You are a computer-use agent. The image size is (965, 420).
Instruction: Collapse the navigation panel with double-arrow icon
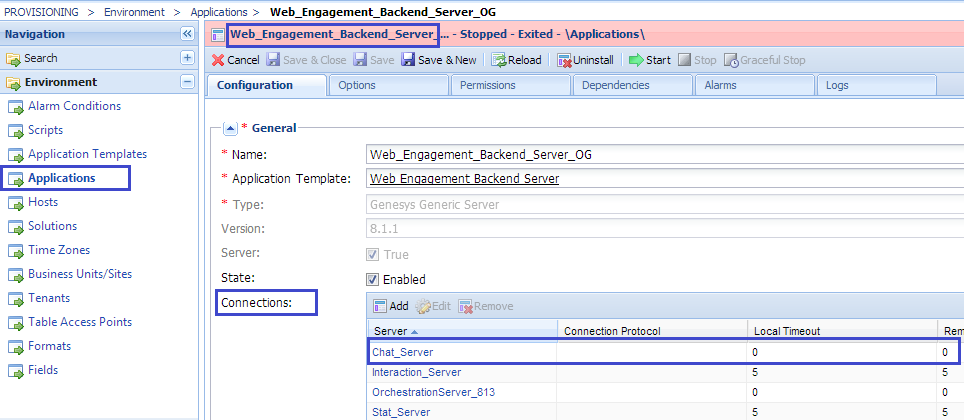[187, 34]
